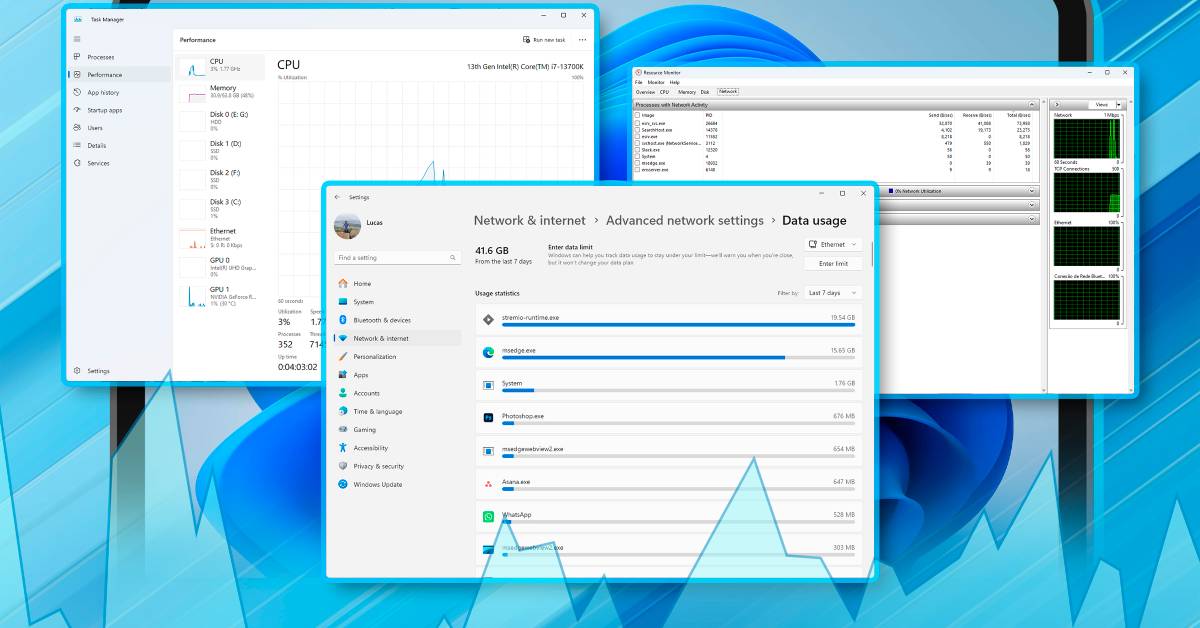
Task: Open the Monitor menu in Resource Monitor
Action: (x=655, y=82)
